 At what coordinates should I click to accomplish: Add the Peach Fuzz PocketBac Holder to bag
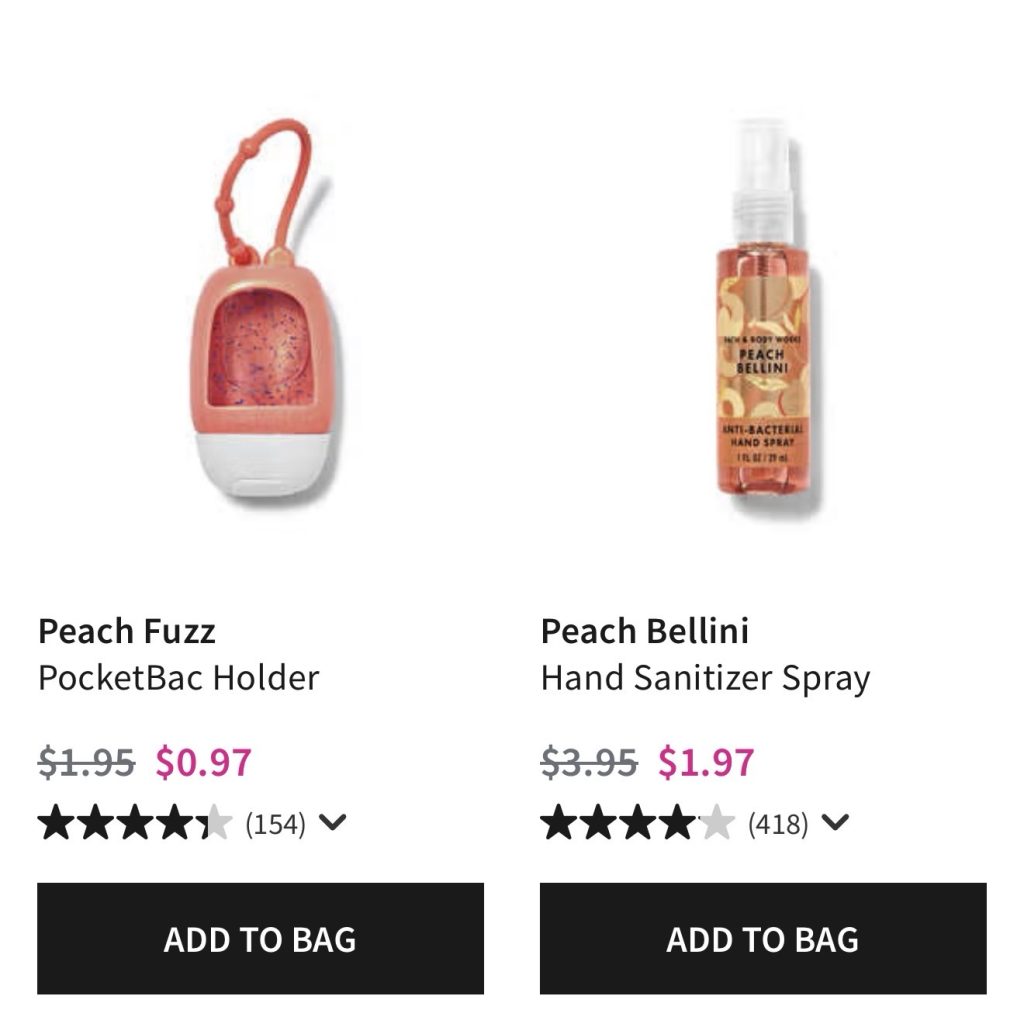pos(260,938)
